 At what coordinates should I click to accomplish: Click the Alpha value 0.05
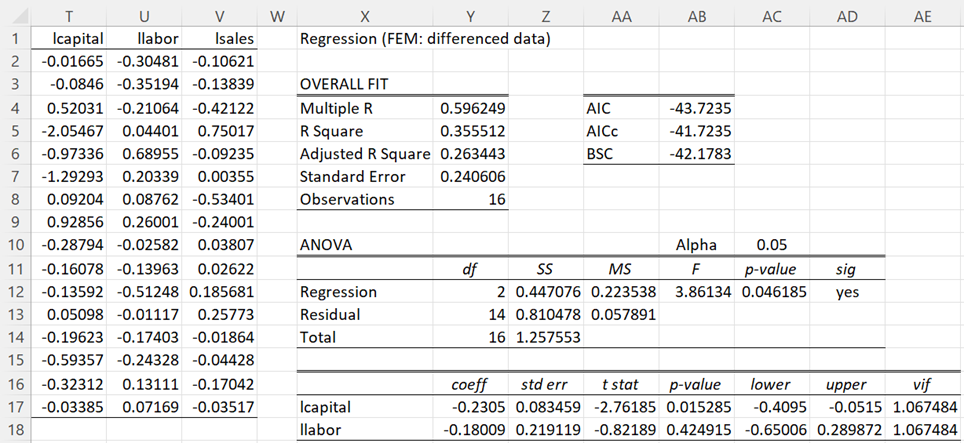(772, 245)
